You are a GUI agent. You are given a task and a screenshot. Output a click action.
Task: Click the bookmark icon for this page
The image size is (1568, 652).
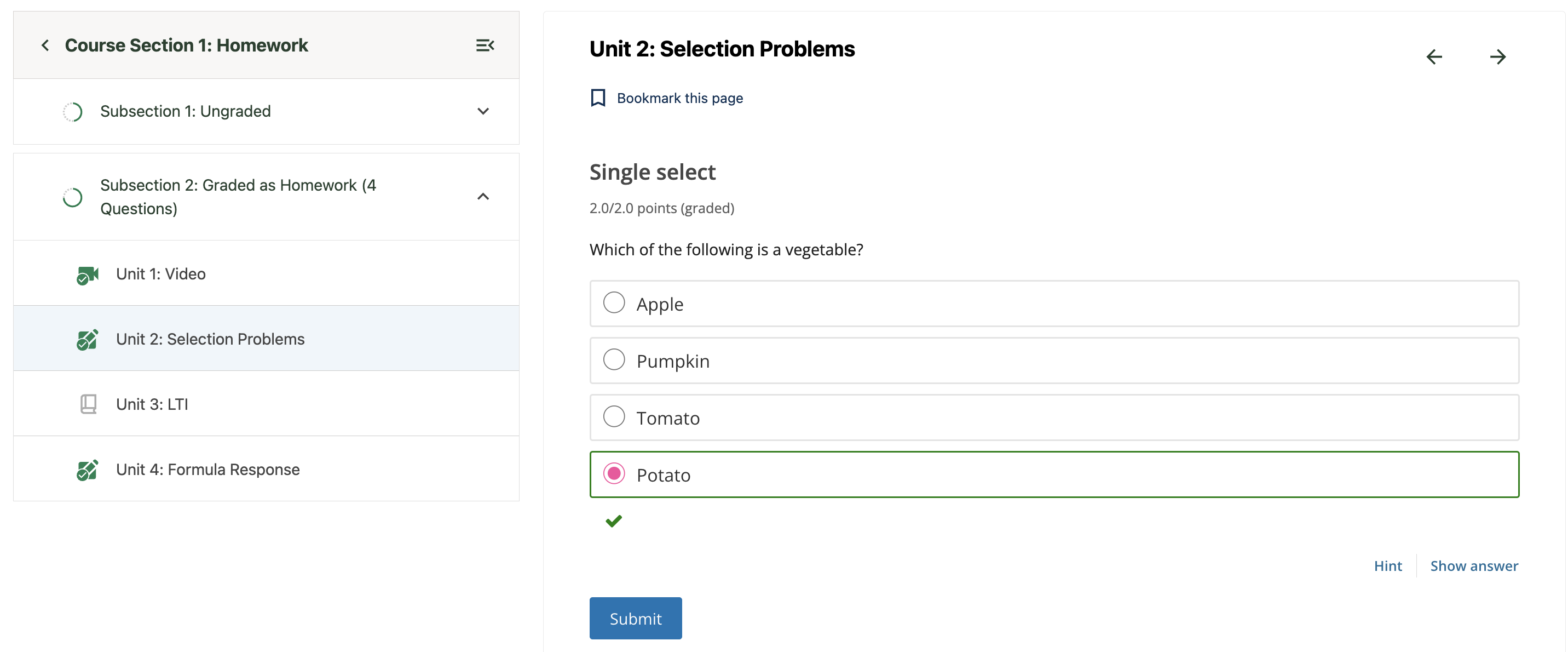click(x=598, y=98)
